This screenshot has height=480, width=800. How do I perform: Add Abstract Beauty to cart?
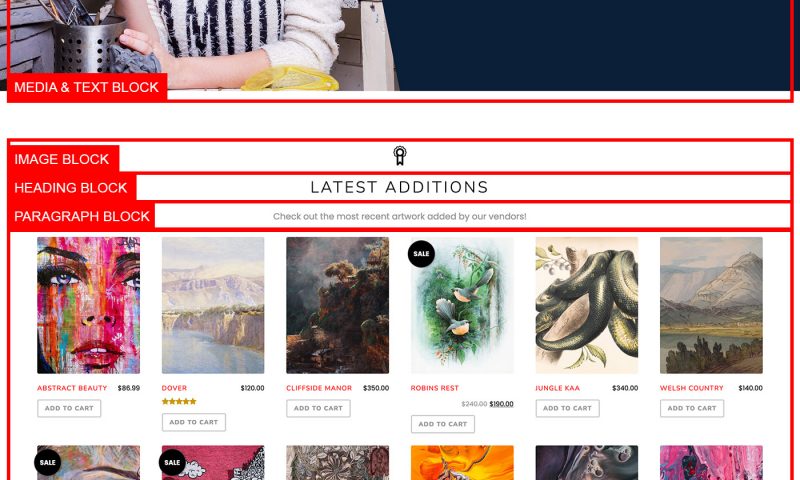click(69, 408)
